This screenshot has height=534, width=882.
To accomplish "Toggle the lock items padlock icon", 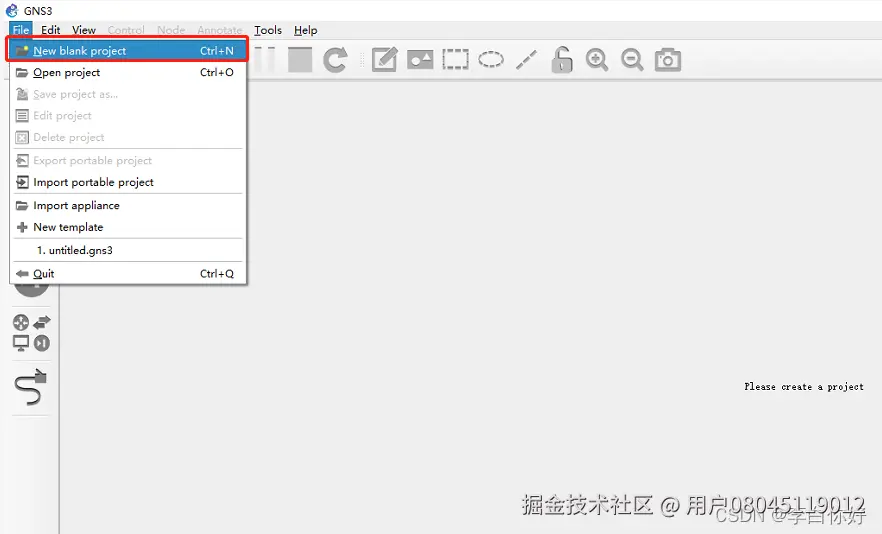I will pos(561,60).
